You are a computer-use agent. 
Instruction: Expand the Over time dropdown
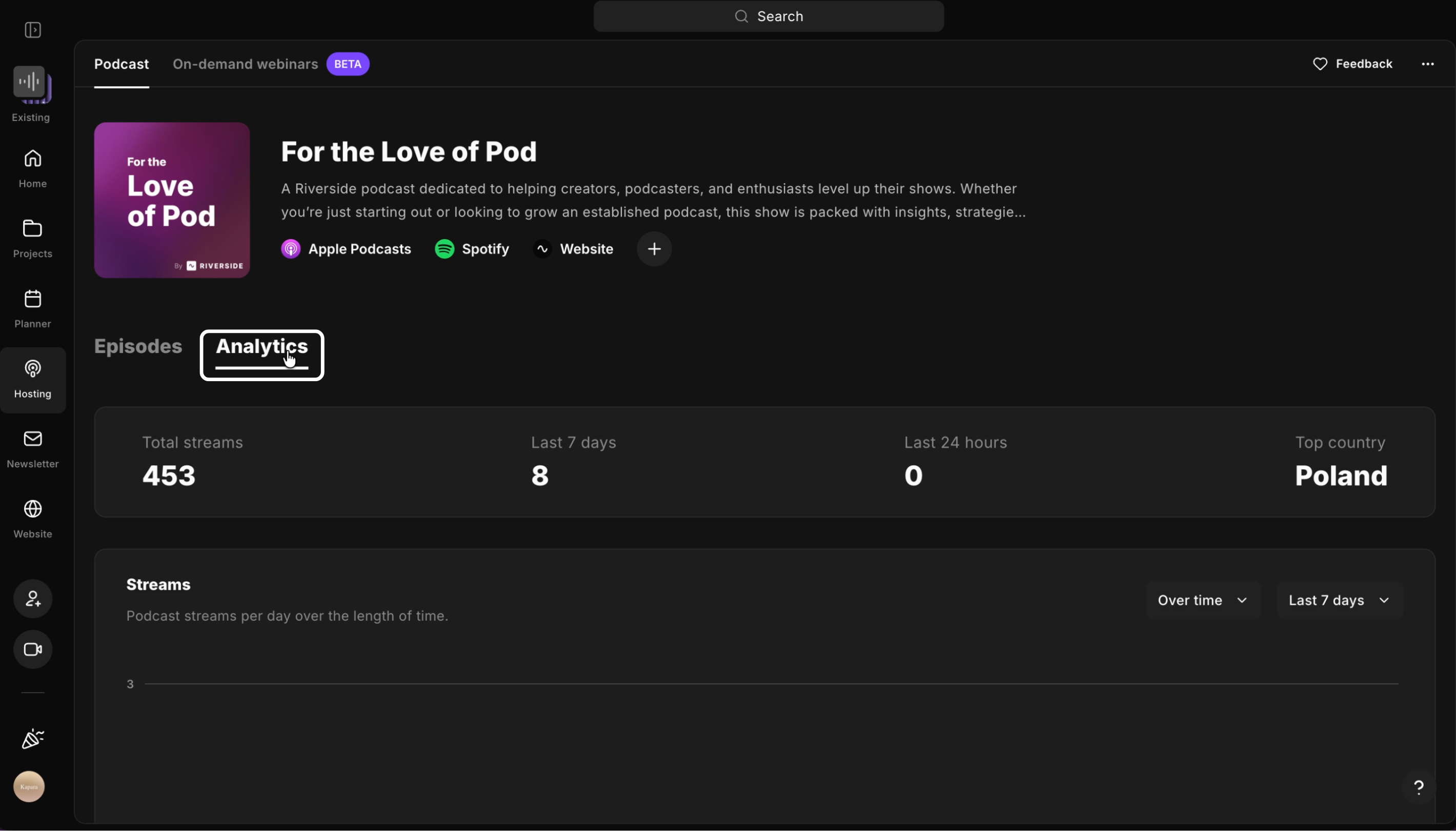click(x=1202, y=600)
